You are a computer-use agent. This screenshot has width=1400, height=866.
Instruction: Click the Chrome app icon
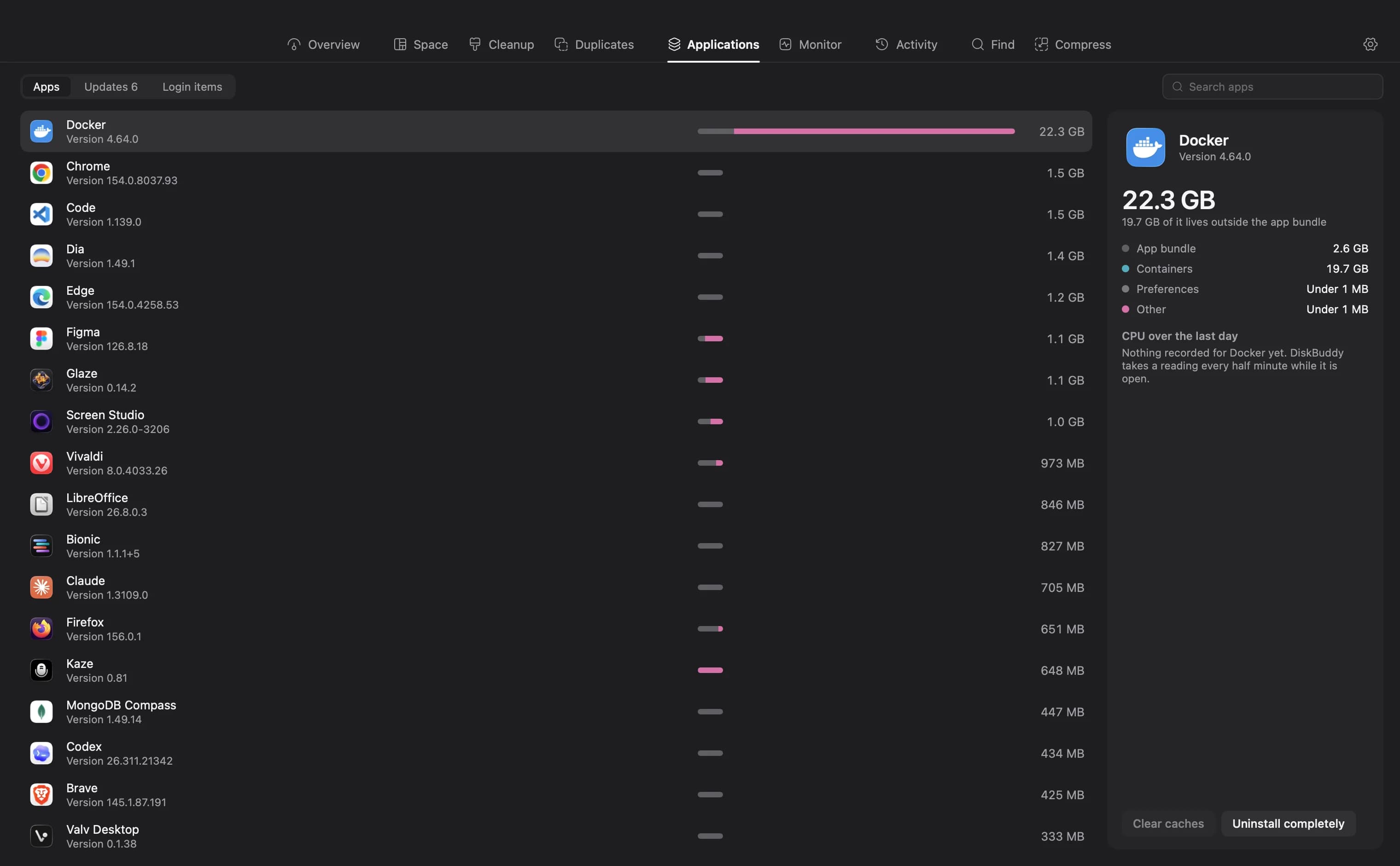coord(41,173)
